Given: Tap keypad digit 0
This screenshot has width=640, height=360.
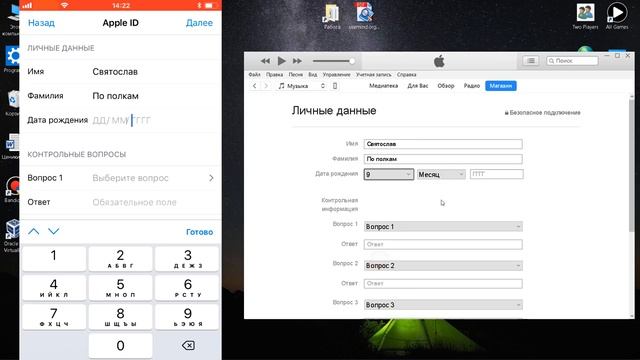Looking at the screenshot, I should click(120, 346).
